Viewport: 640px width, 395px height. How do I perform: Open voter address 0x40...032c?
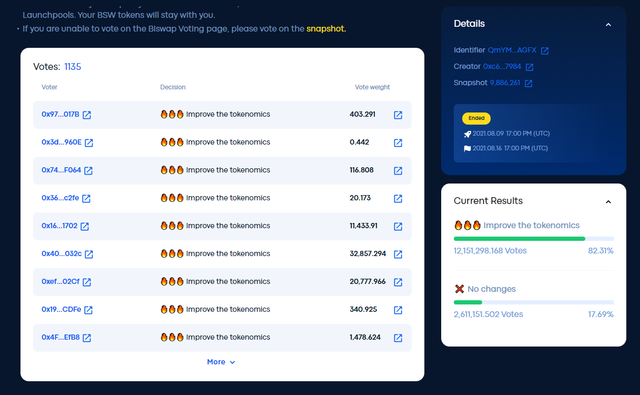coord(61,253)
